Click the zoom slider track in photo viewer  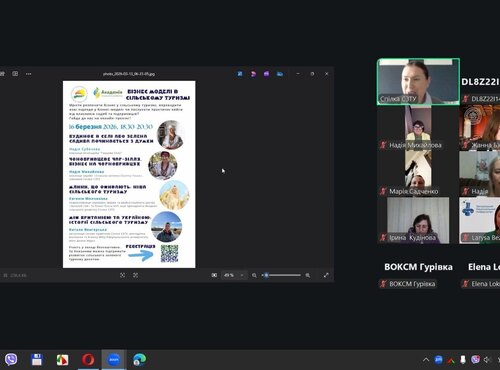(282, 275)
